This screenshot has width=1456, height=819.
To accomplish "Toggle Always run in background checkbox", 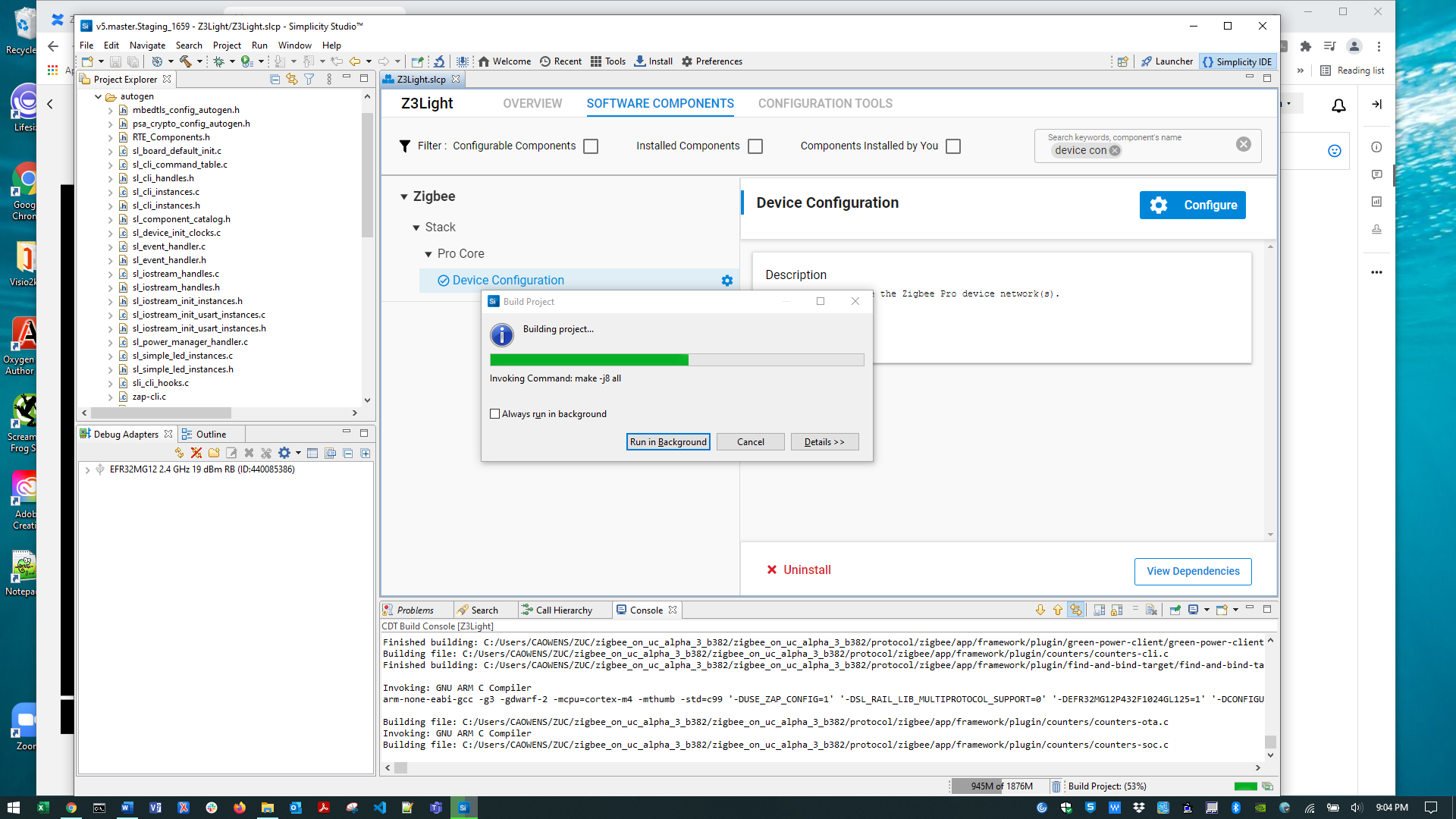I will (x=495, y=414).
